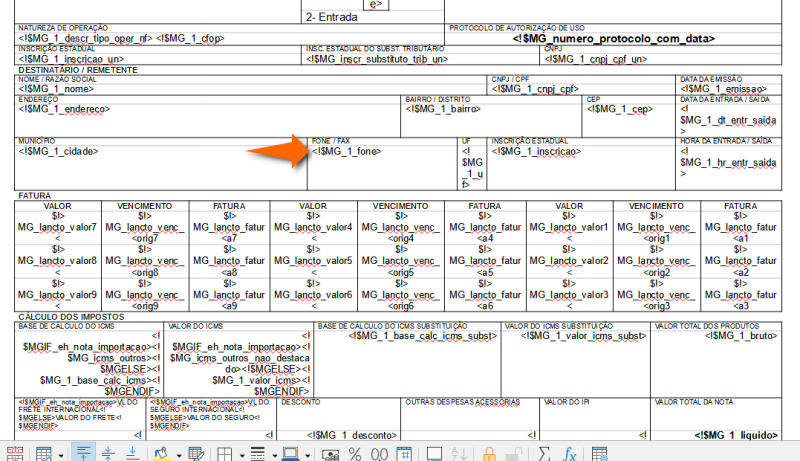Click the <!$MG_1_endereco> field

click(64, 109)
